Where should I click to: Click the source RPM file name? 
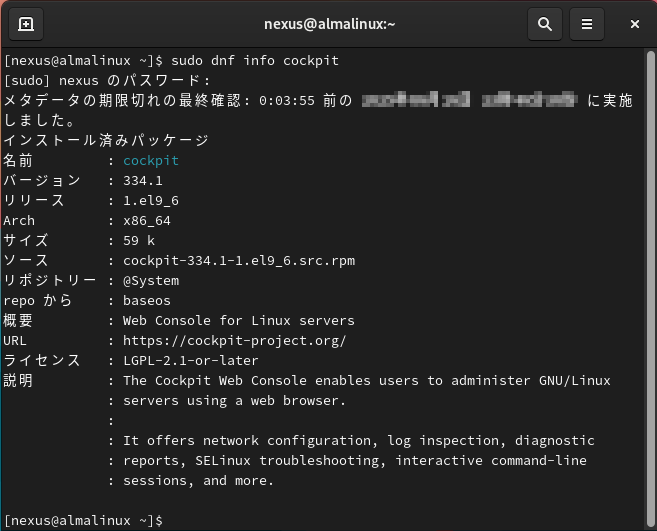coord(238,261)
